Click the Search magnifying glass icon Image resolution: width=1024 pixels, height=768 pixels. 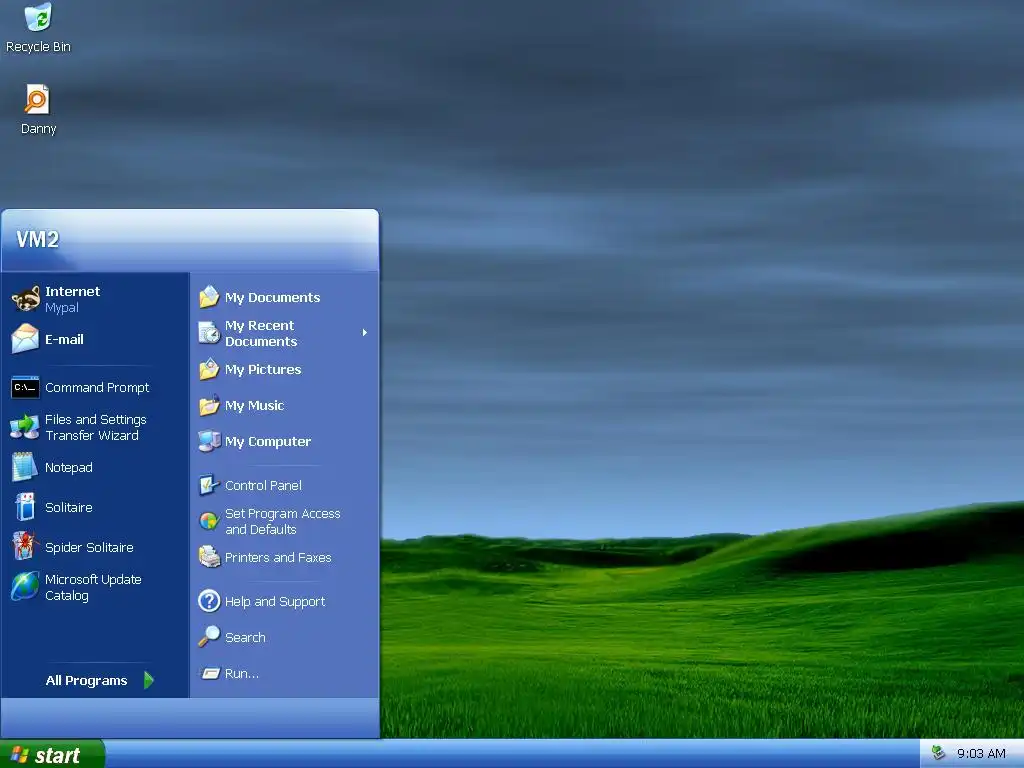coord(209,637)
